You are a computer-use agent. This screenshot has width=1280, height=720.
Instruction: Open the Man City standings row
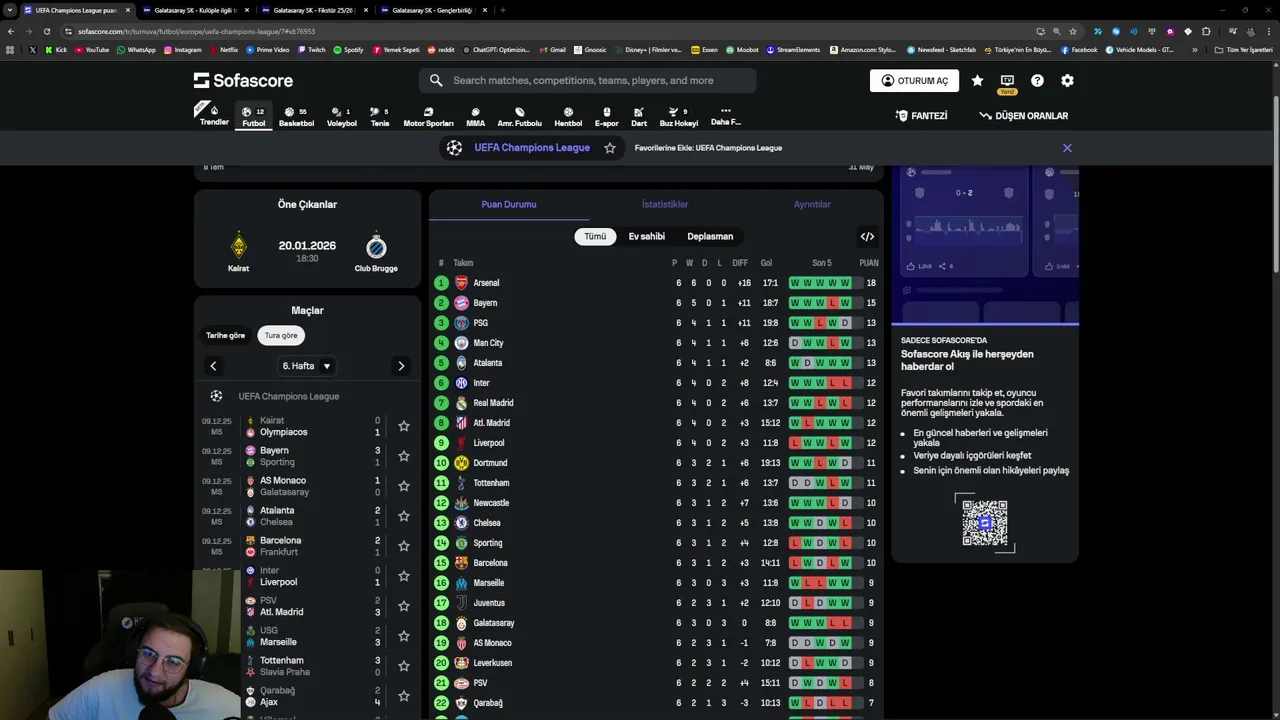pyautogui.click(x=656, y=343)
